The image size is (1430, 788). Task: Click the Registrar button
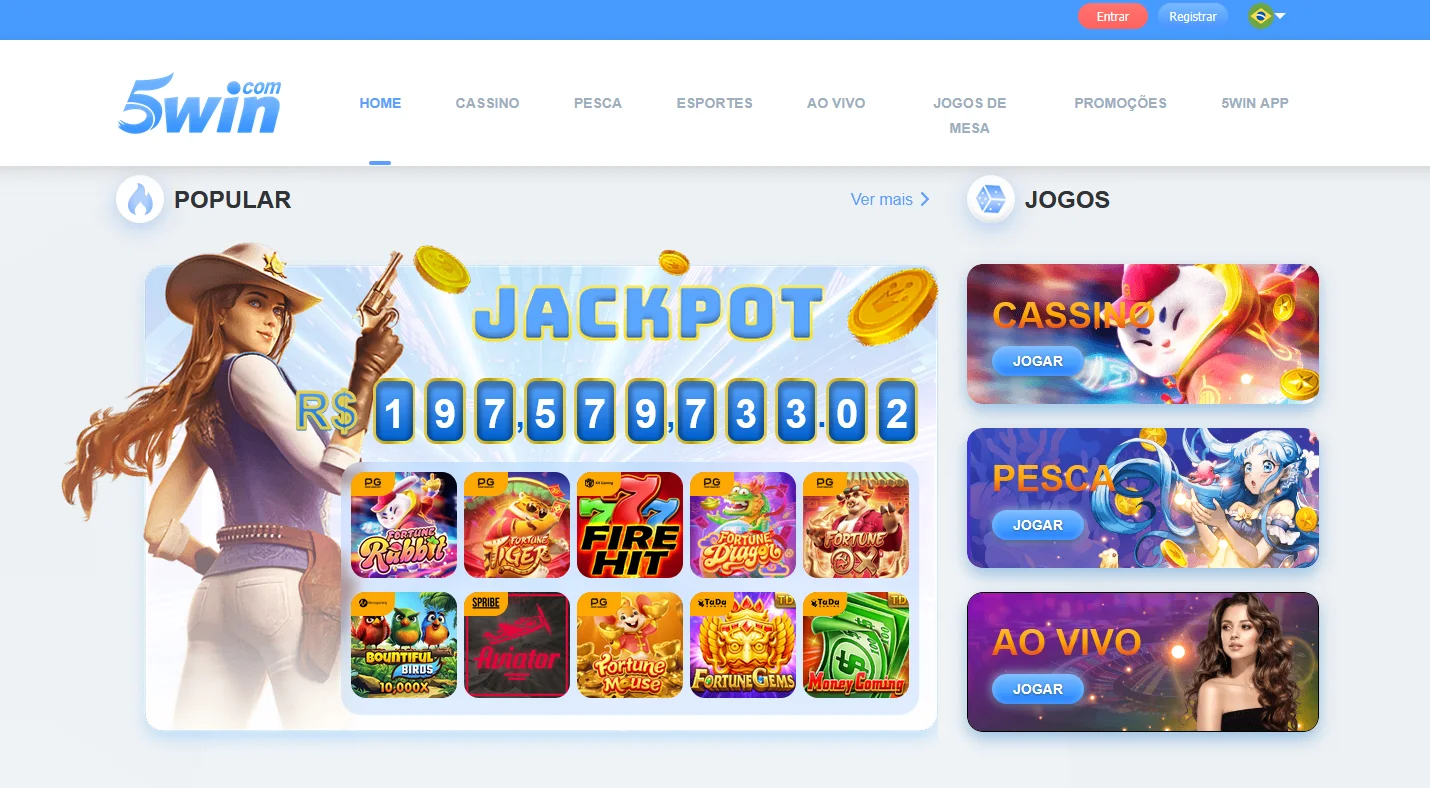point(1193,16)
